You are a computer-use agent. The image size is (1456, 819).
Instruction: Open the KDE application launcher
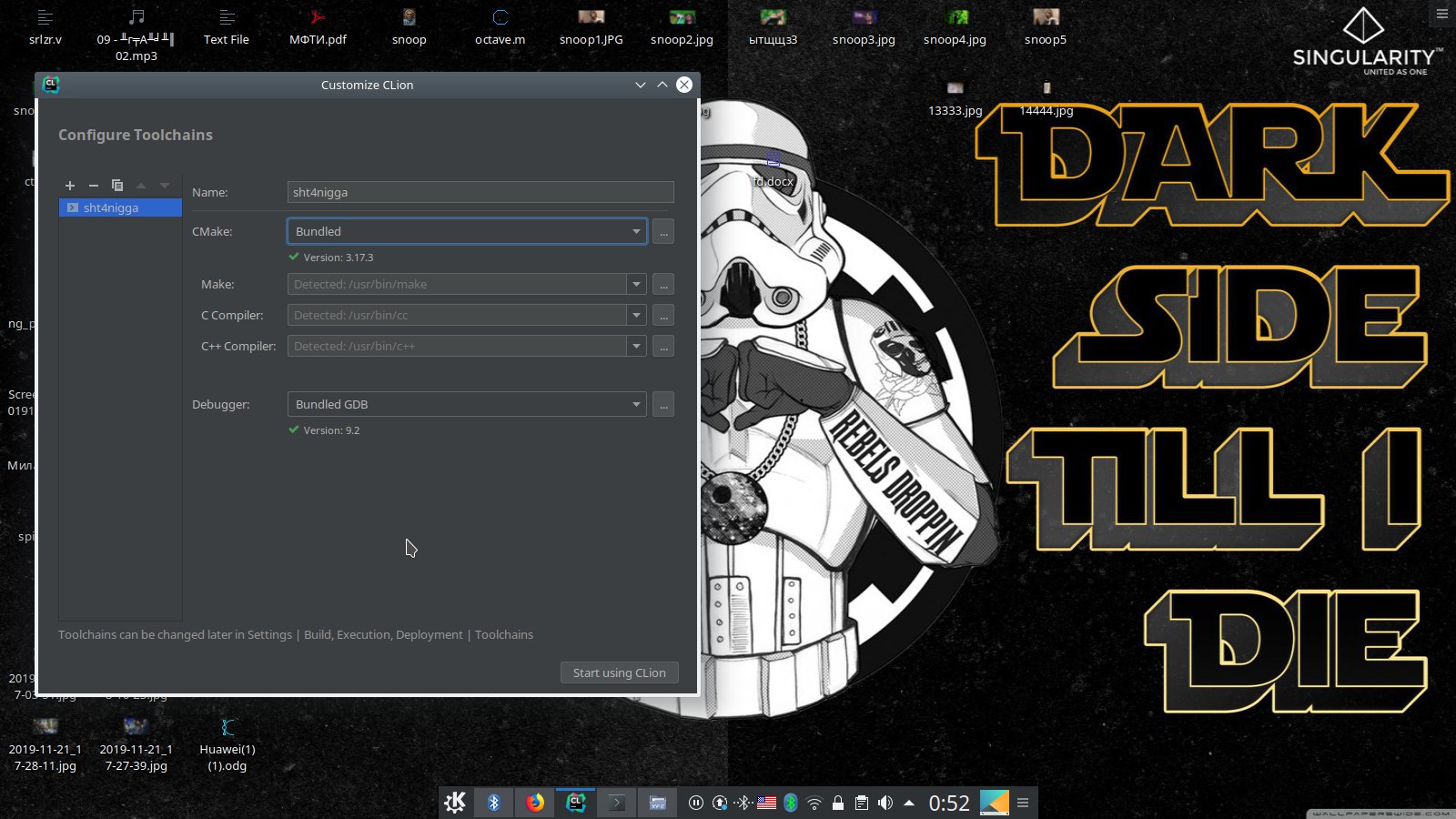[x=455, y=803]
